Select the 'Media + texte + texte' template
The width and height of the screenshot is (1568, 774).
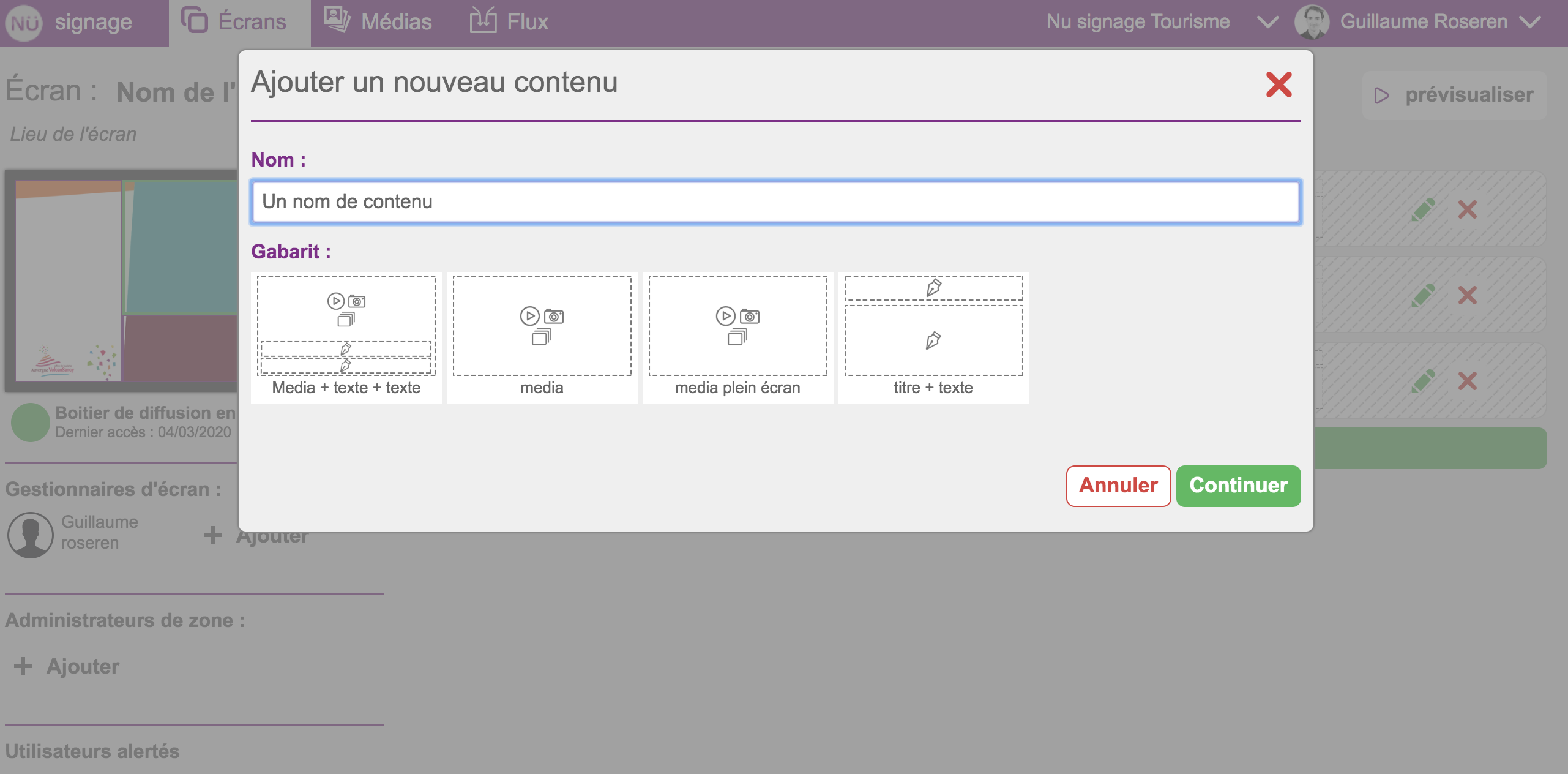(x=346, y=337)
